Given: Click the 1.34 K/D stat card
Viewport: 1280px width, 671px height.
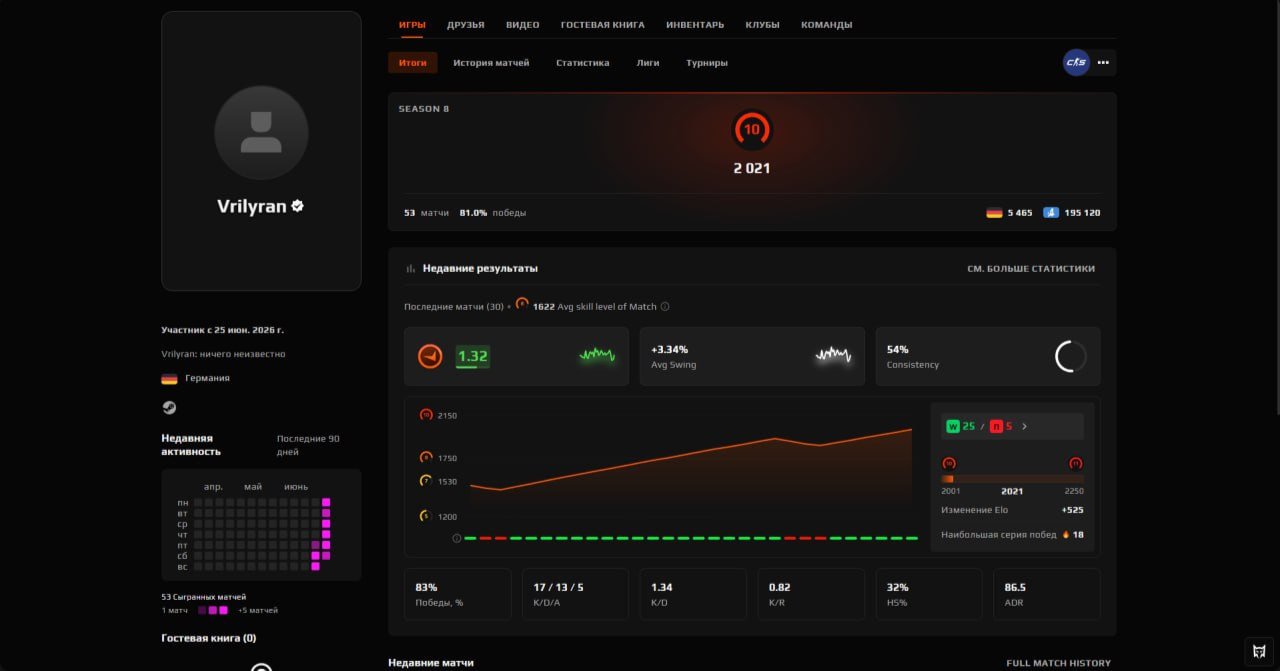Looking at the screenshot, I should 693,594.
